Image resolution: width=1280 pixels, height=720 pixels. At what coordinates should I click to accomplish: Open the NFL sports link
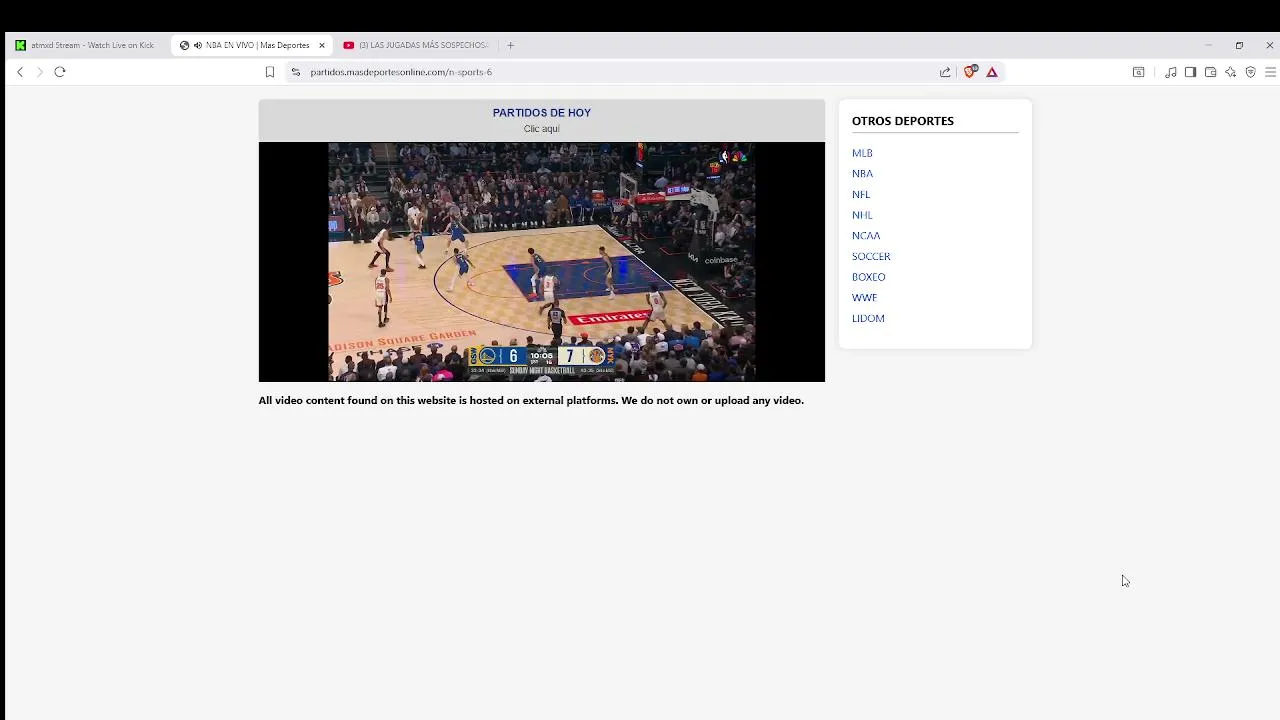pos(861,195)
